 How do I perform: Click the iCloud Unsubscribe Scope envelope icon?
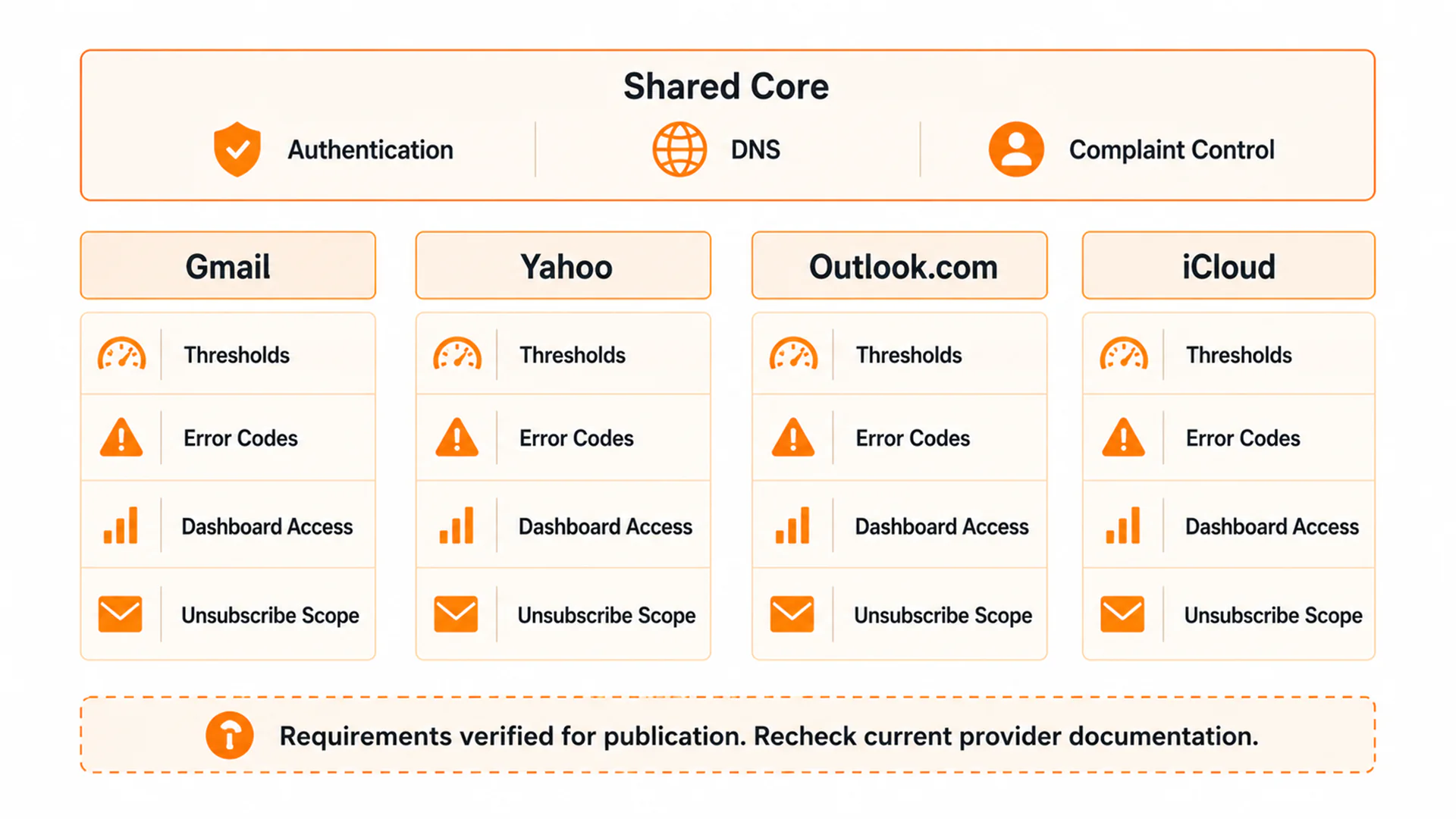pos(1122,614)
